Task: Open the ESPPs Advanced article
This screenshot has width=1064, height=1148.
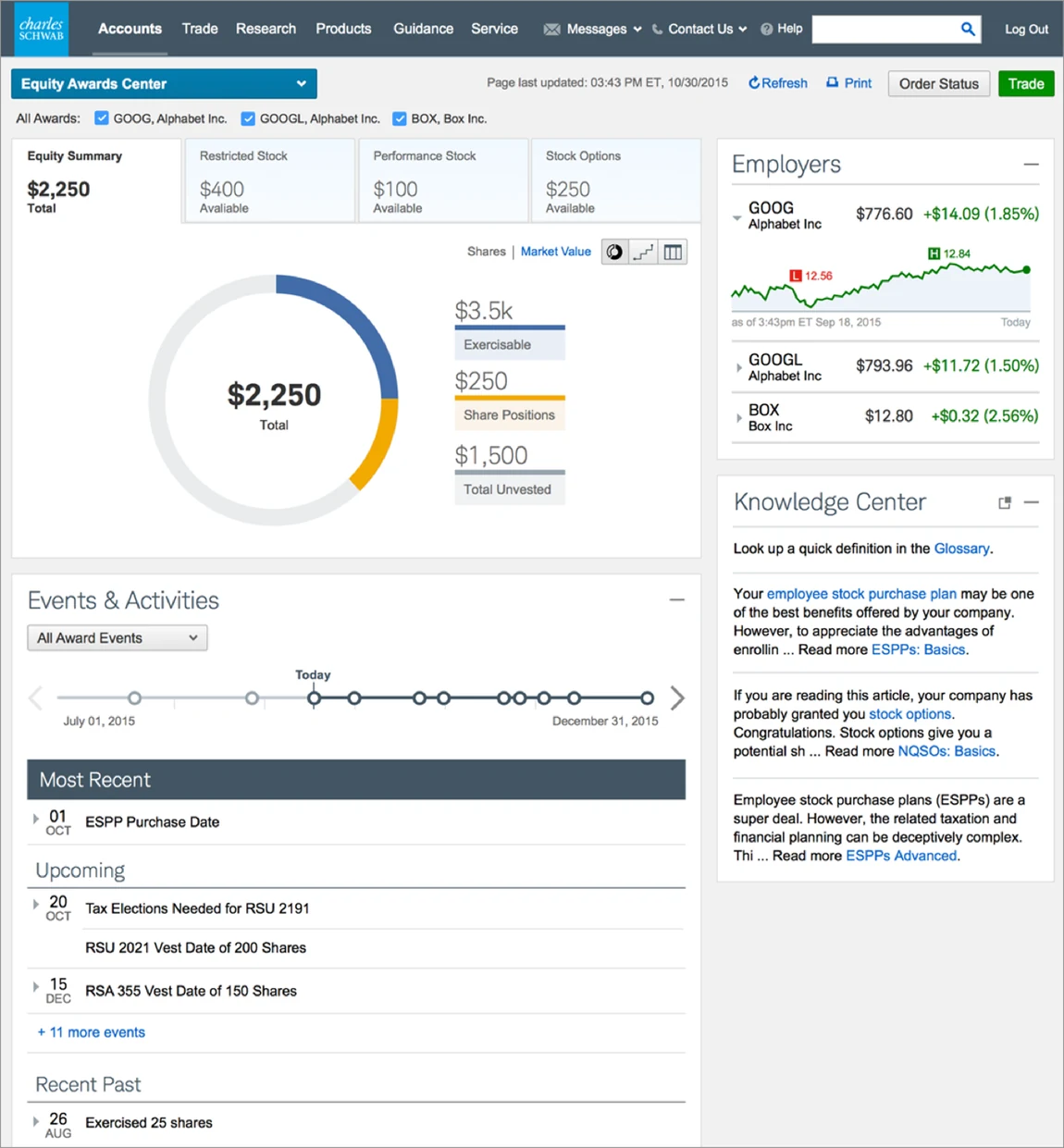Action: pyautogui.click(x=901, y=856)
